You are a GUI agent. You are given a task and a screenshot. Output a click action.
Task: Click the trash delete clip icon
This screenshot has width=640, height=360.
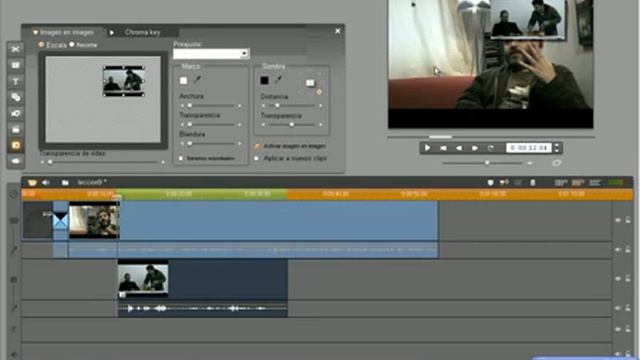point(533,182)
